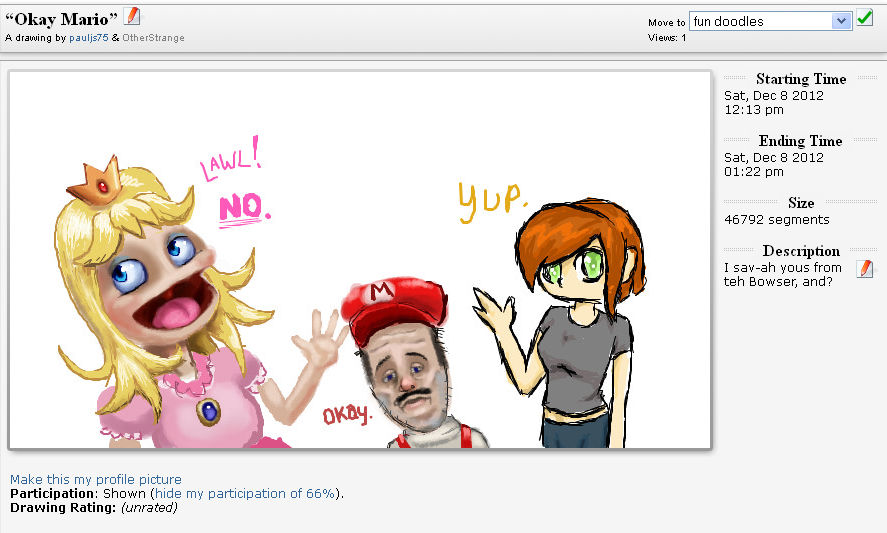Click the "12:13 pm" start time value
This screenshot has width=887, height=533.
click(x=754, y=110)
